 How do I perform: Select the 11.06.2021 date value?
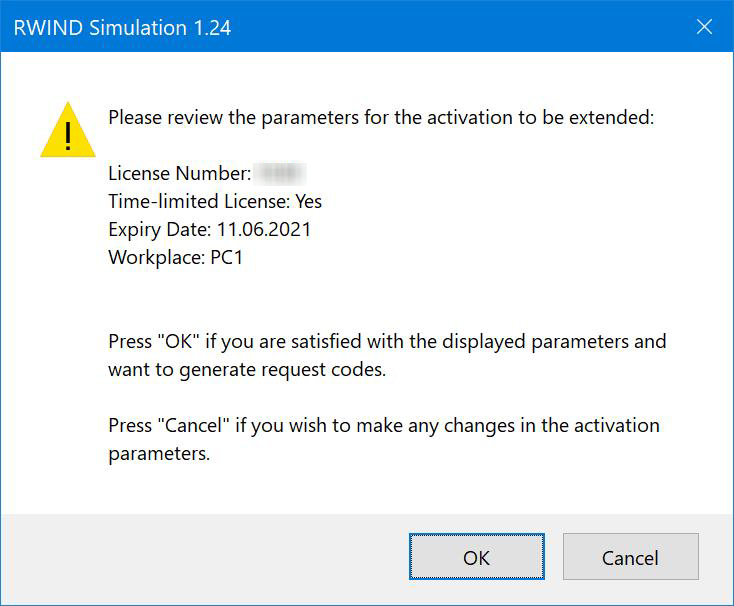coord(264,229)
